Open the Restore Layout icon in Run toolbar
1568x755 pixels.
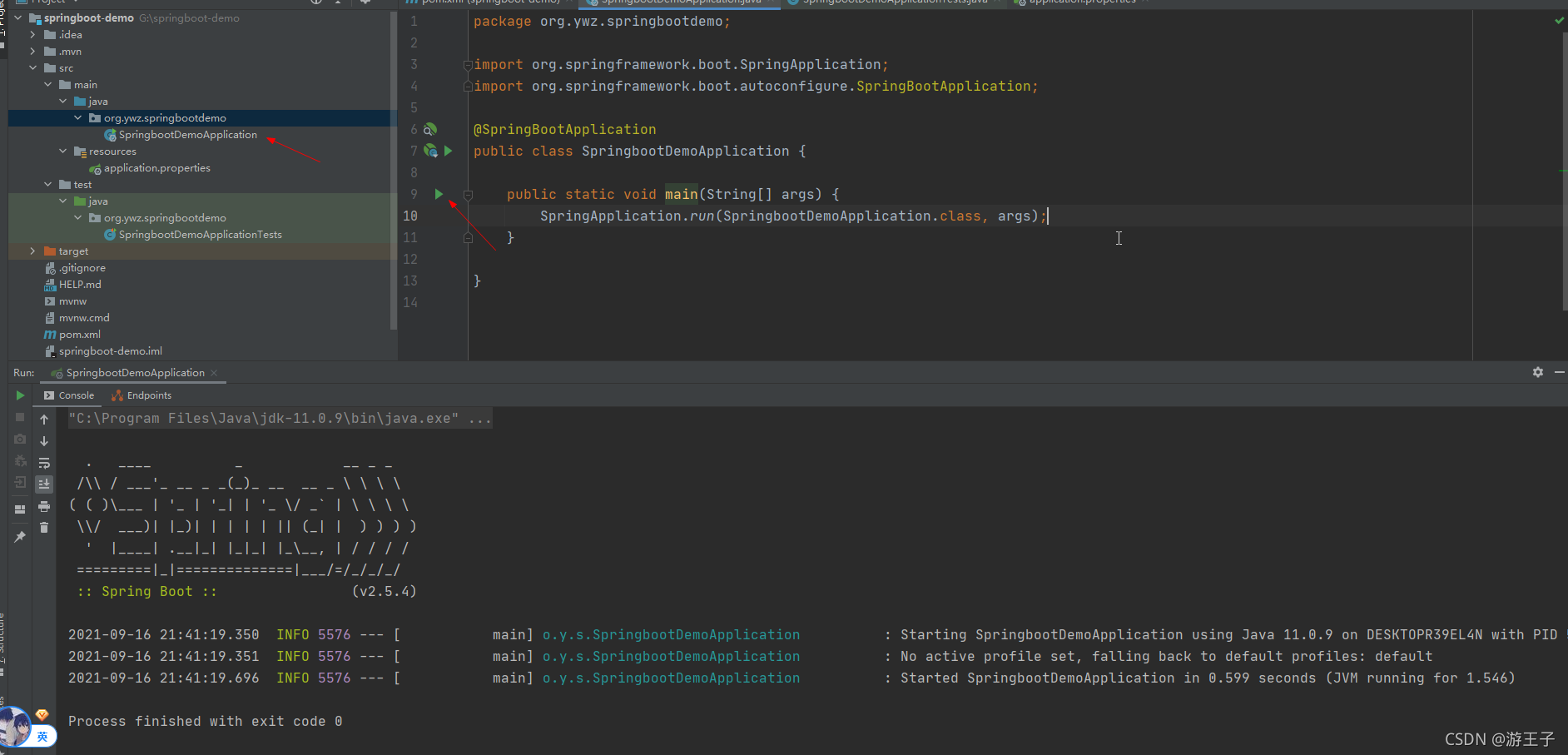[x=20, y=509]
